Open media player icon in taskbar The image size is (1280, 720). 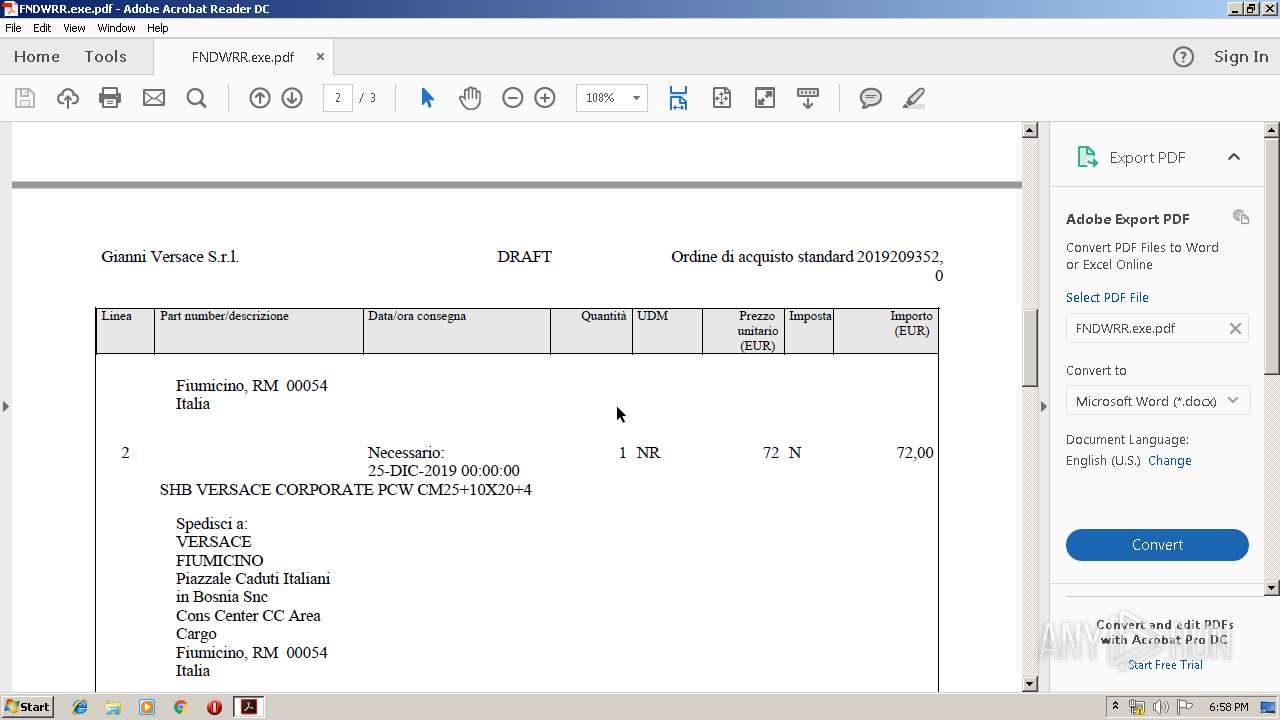coord(147,707)
